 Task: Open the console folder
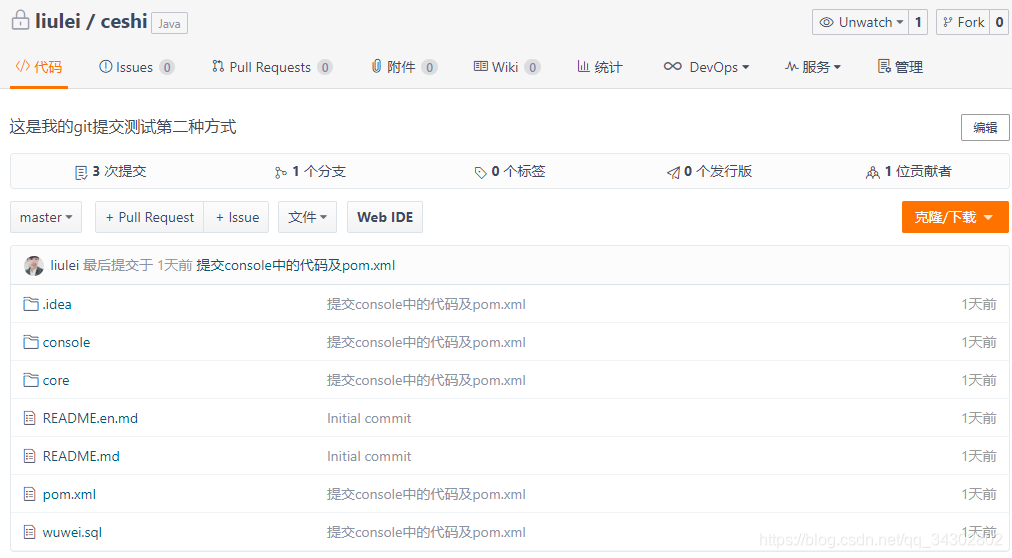point(66,342)
